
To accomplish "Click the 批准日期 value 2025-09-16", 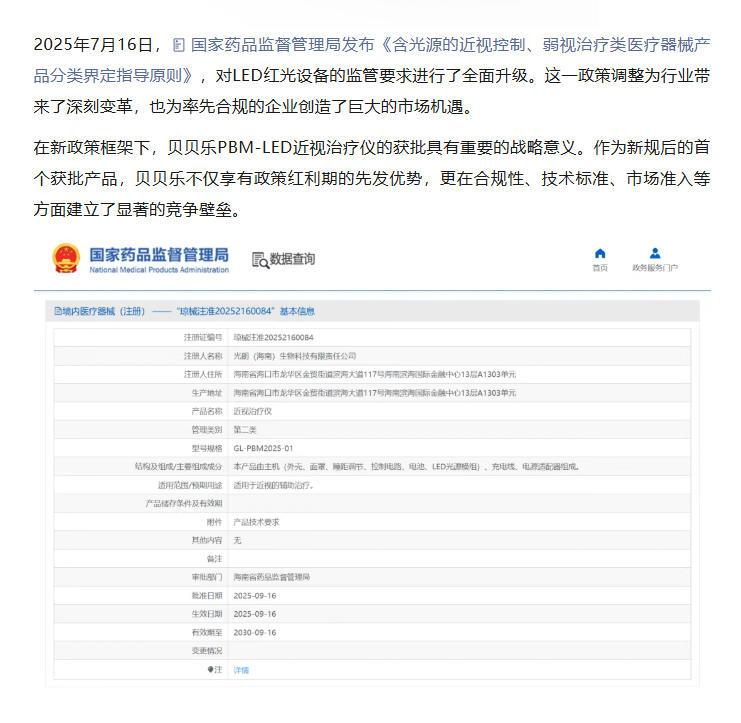I will click(254, 595).
